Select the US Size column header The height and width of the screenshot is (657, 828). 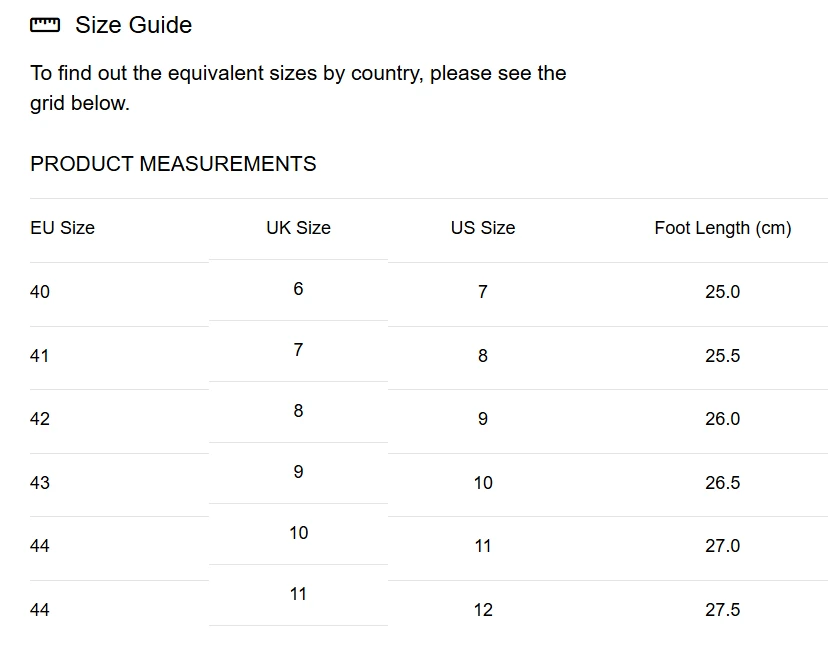point(483,228)
